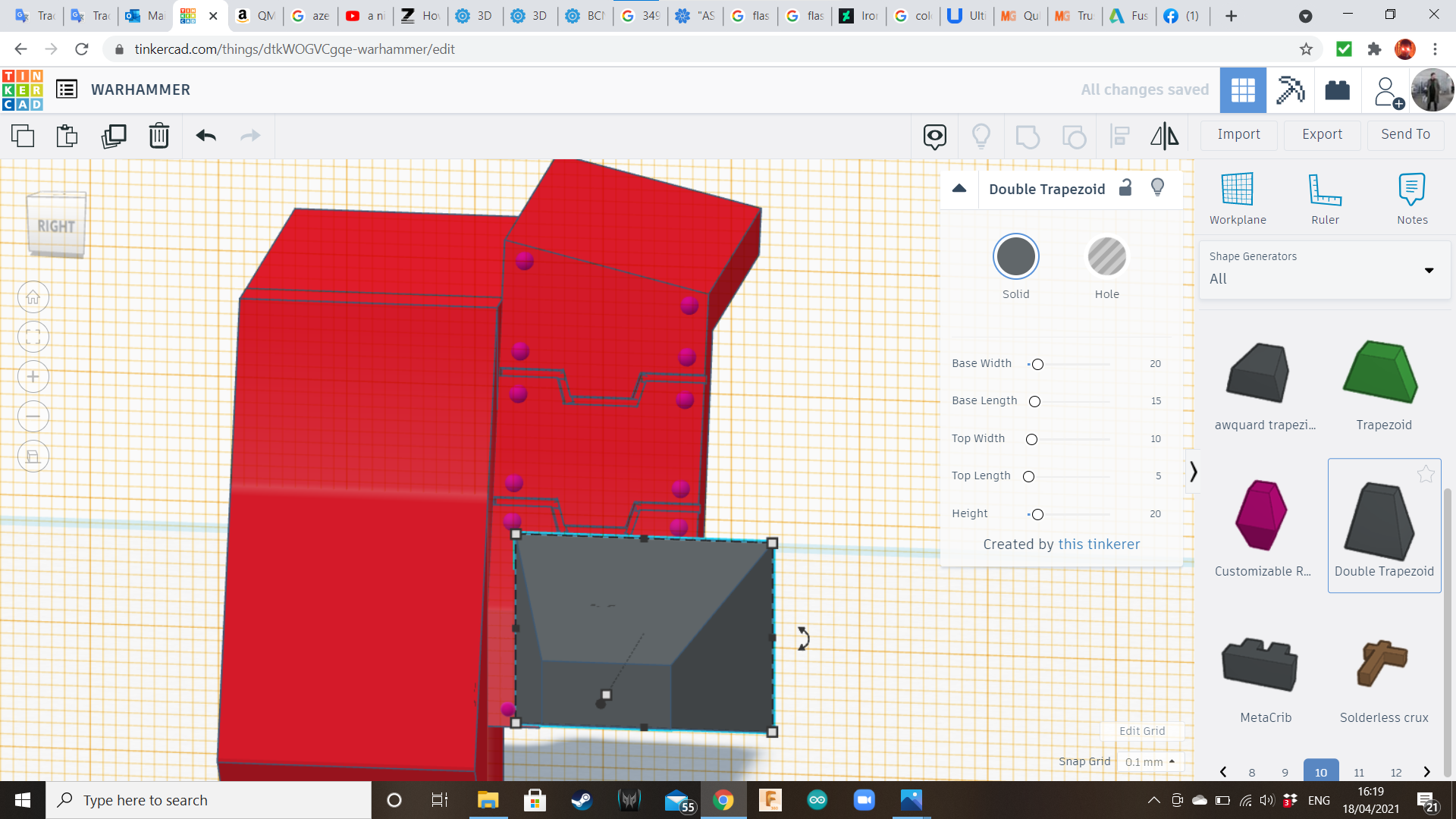Image resolution: width=1456 pixels, height=819 pixels.
Task: Set shape to Solid
Action: coord(1015,257)
